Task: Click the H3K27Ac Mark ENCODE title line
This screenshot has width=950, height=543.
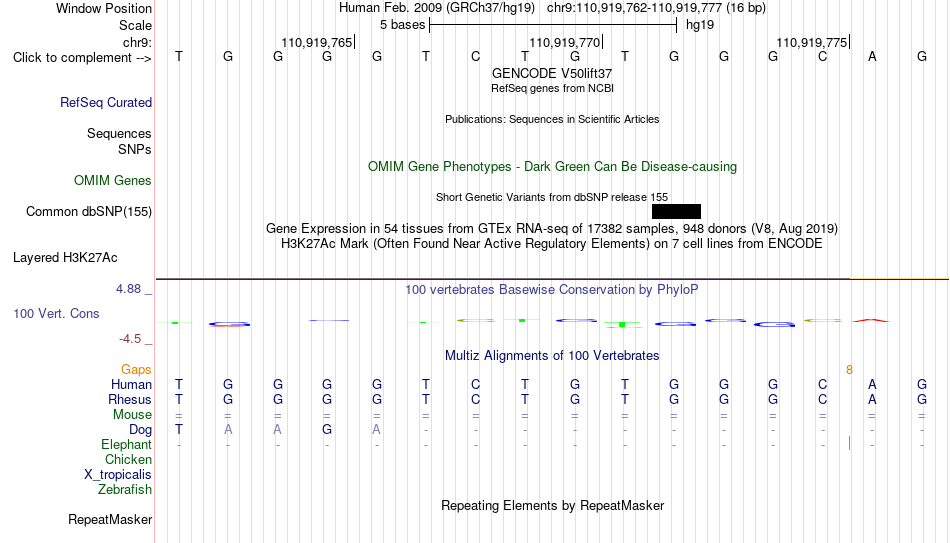Action: 552,244
